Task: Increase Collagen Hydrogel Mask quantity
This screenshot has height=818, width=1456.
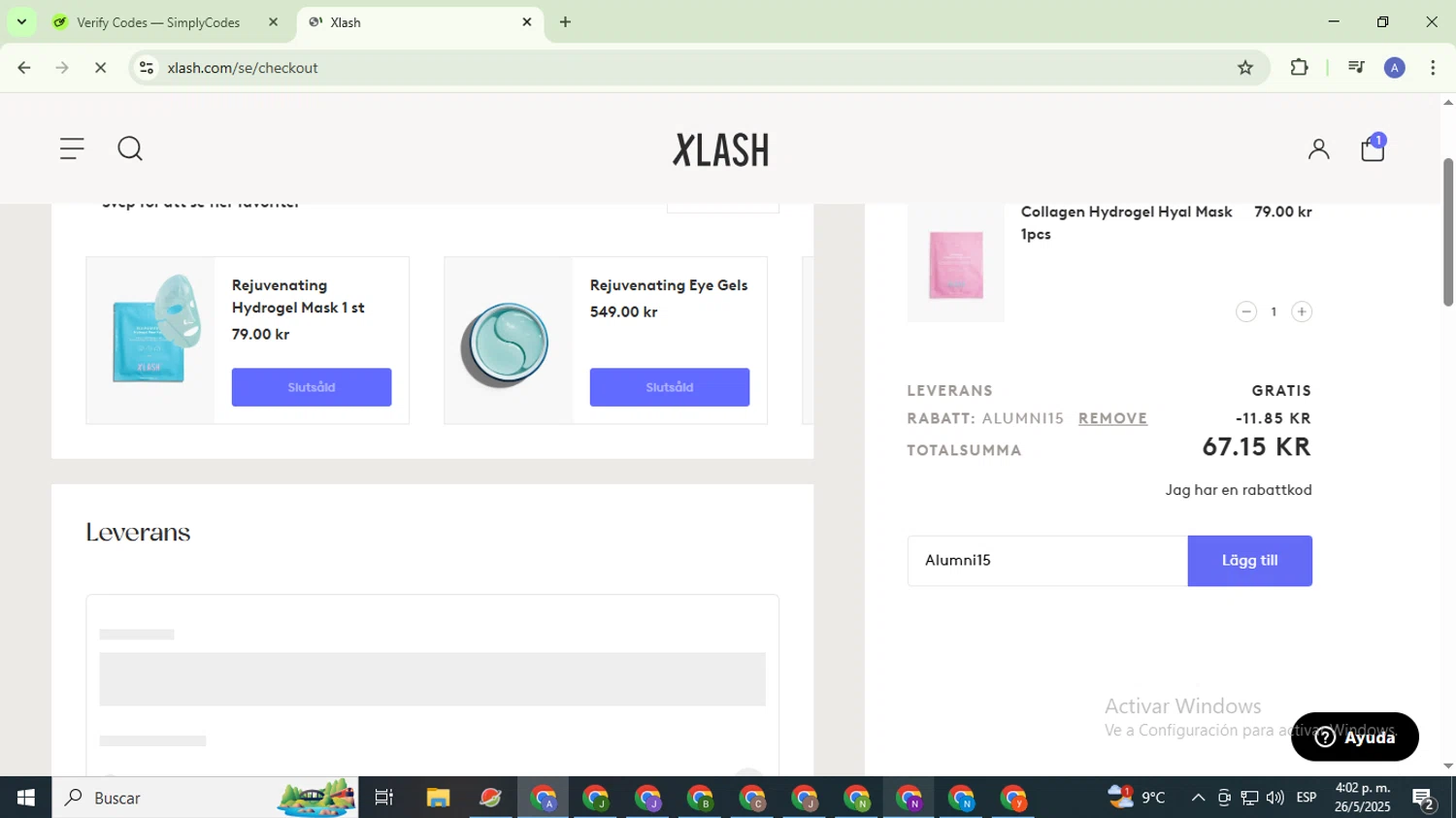Action: [x=1302, y=311]
